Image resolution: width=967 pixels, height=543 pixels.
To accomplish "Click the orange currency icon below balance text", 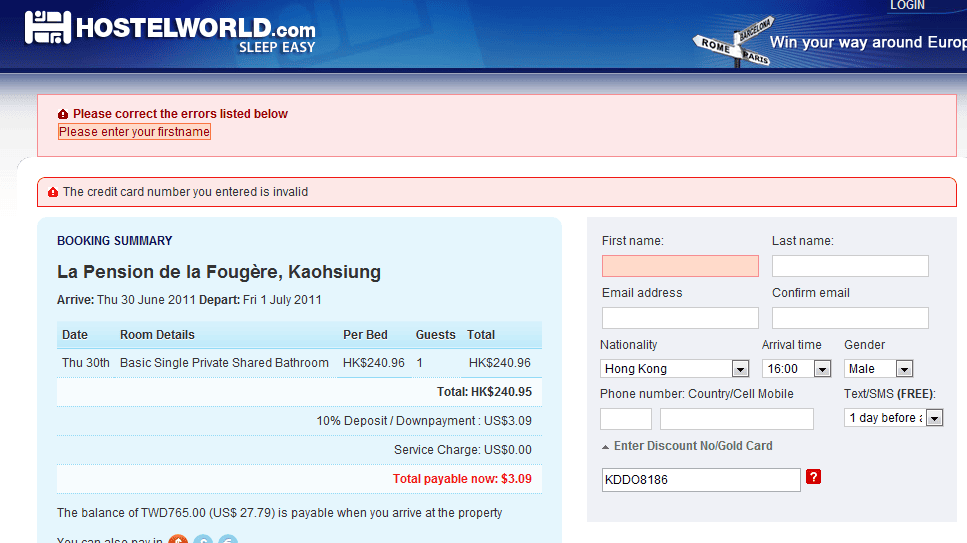I will (178, 541).
